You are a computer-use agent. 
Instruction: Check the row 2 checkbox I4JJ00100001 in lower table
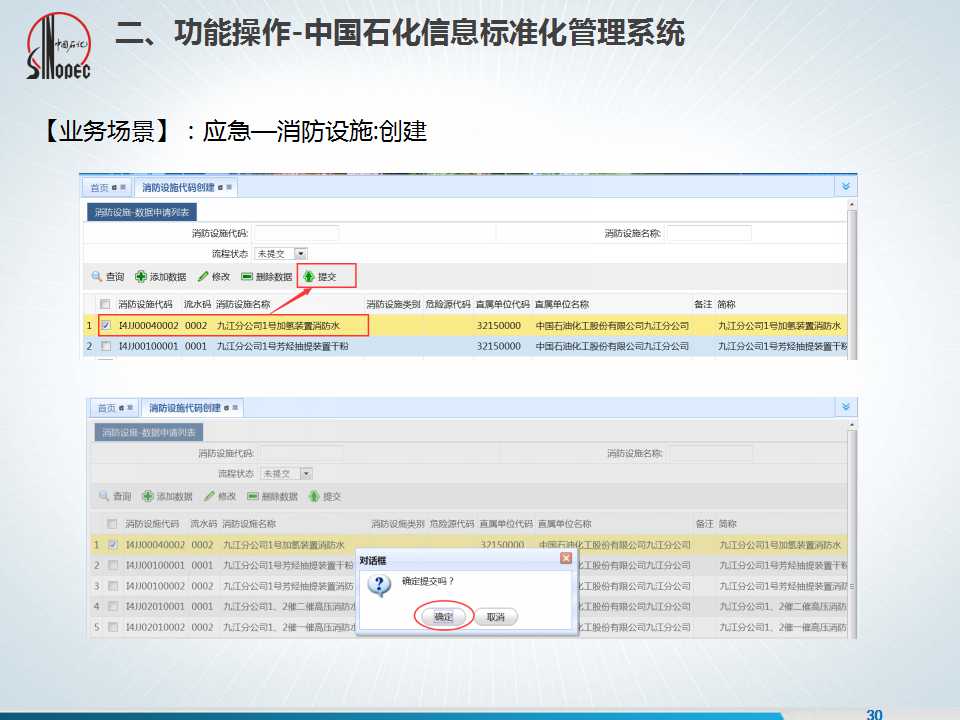(113, 565)
